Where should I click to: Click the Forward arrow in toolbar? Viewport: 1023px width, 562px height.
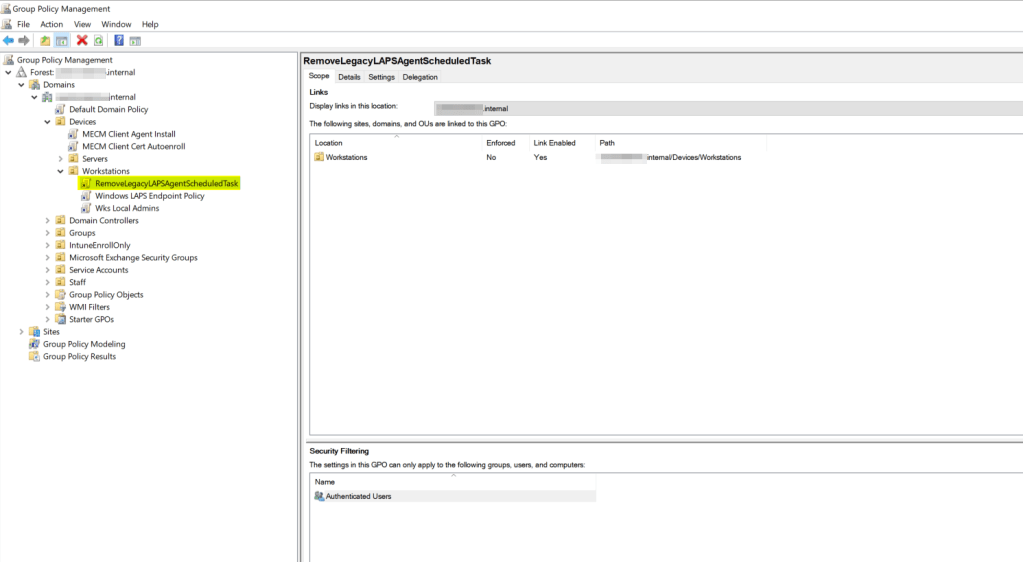(24, 41)
